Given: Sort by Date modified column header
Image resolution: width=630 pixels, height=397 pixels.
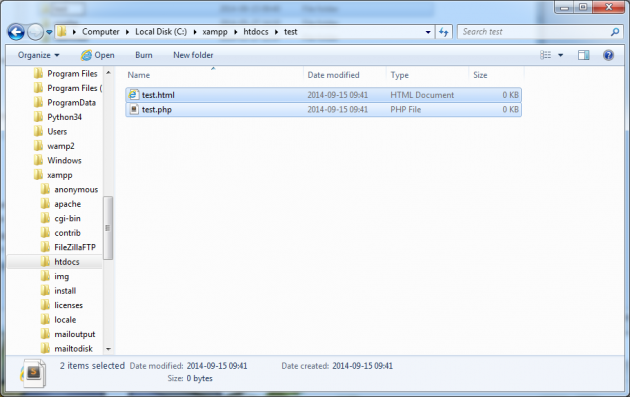Looking at the screenshot, I should coord(333,75).
